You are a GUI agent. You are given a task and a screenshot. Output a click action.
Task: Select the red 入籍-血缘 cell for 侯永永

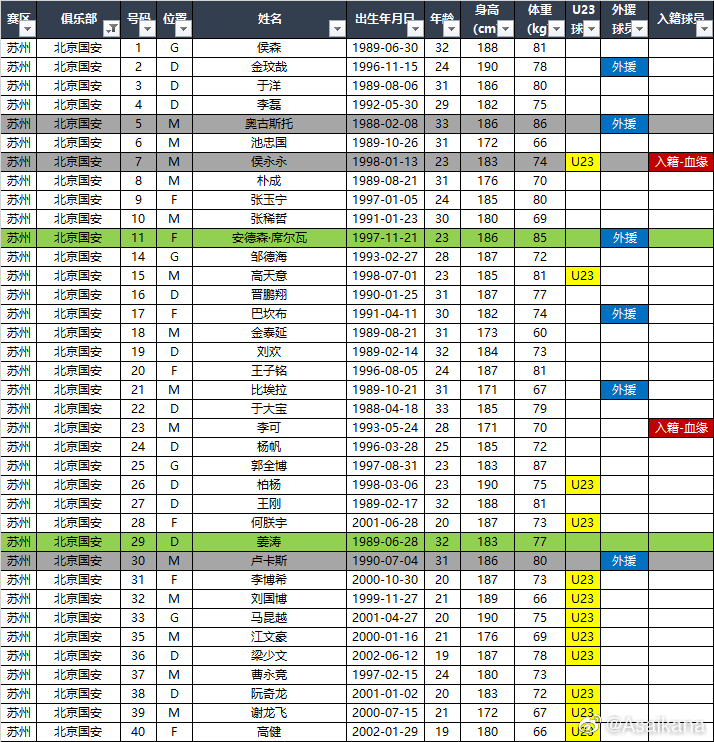pyautogui.click(x=680, y=162)
